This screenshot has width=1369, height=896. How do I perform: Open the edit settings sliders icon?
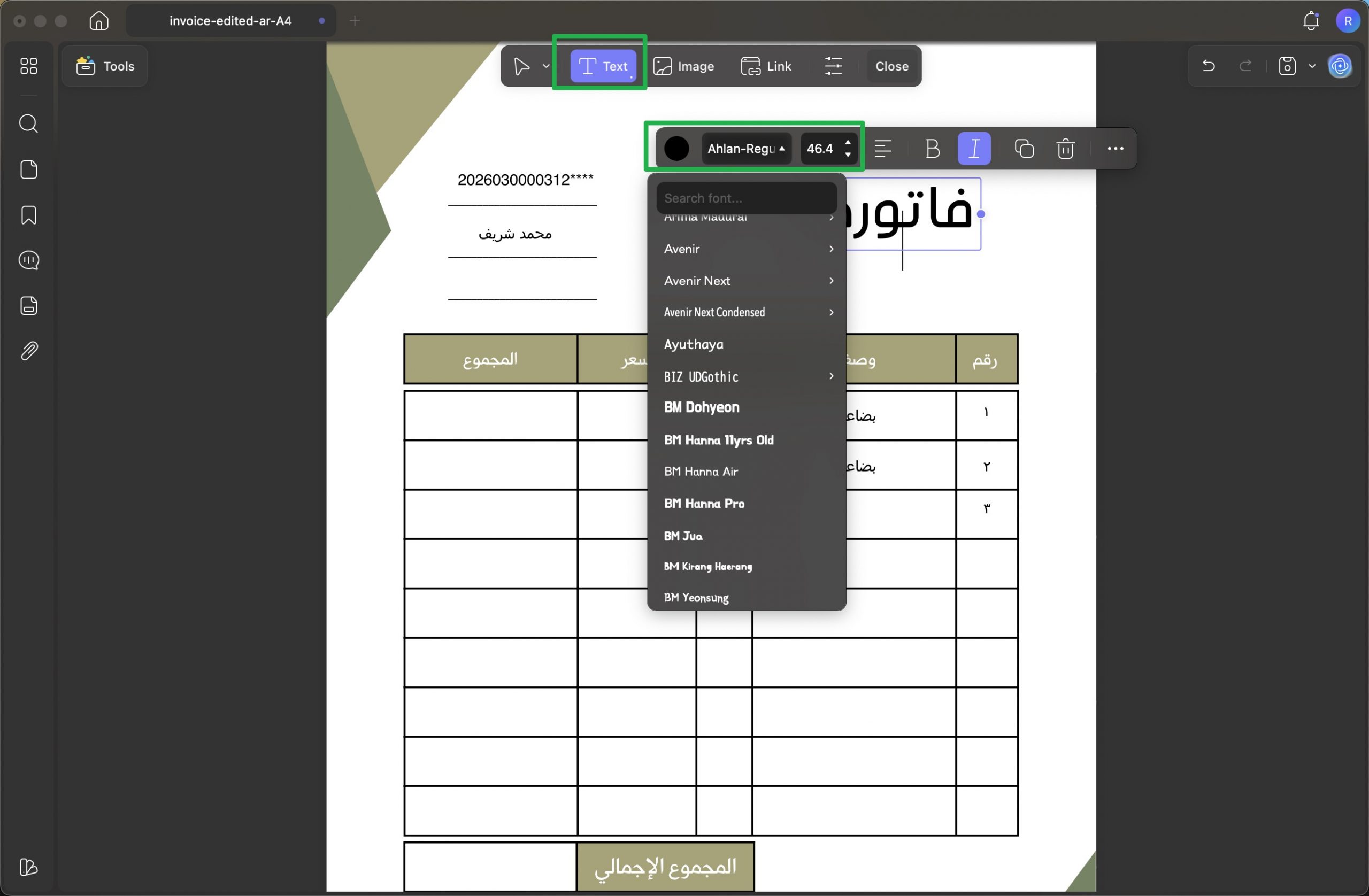coord(833,66)
